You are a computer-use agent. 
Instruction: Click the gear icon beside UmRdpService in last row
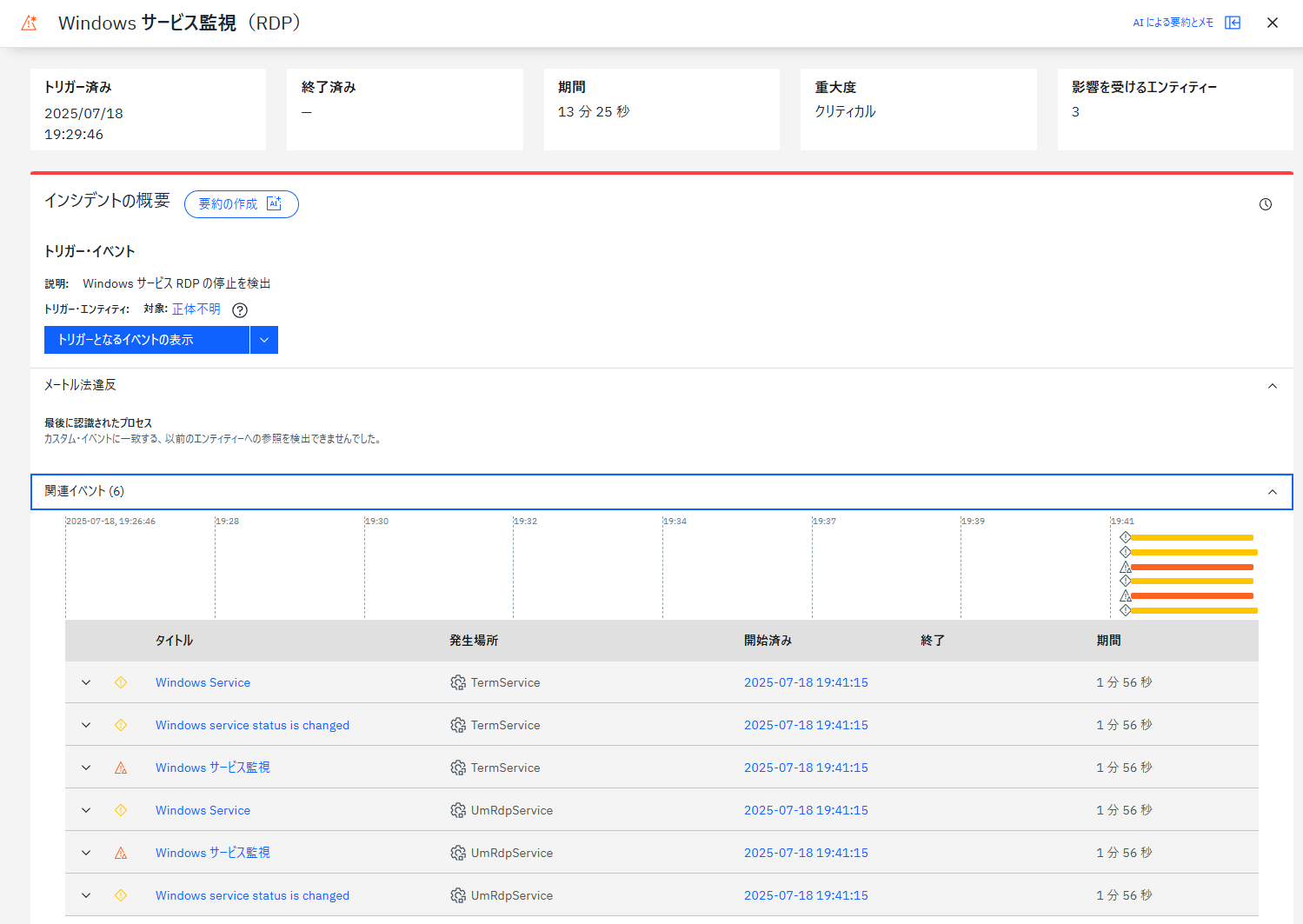(458, 895)
